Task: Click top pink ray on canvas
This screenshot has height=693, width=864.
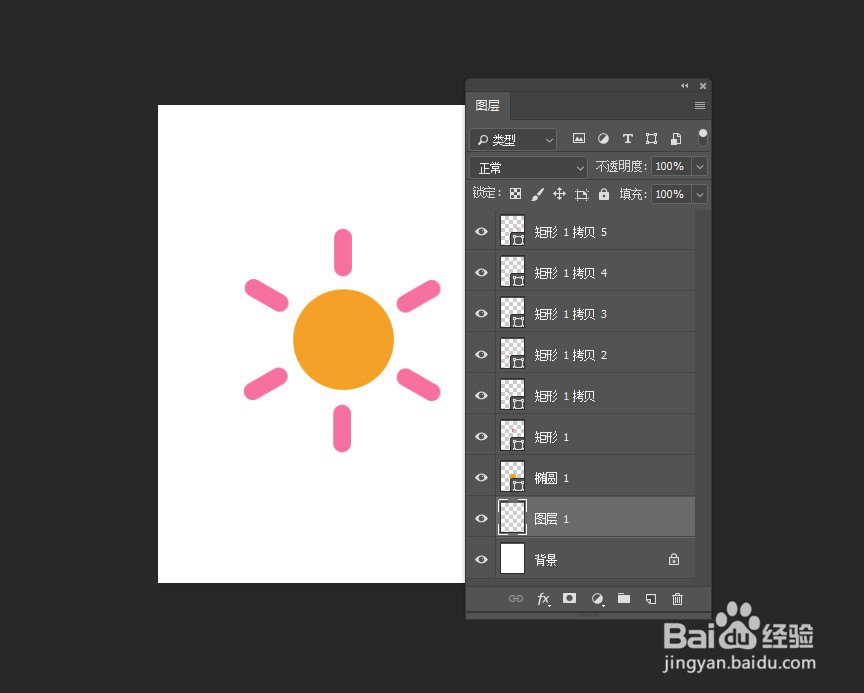Action: point(343,252)
